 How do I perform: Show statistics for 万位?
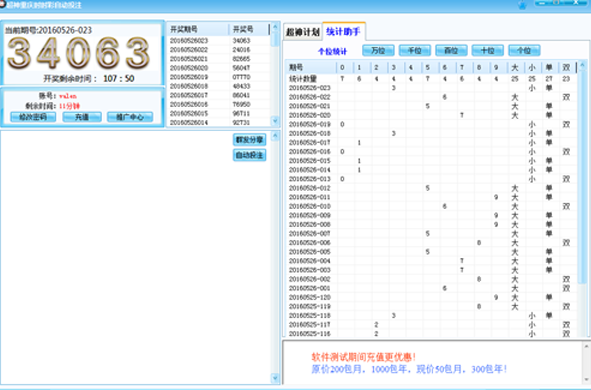click(x=378, y=50)
